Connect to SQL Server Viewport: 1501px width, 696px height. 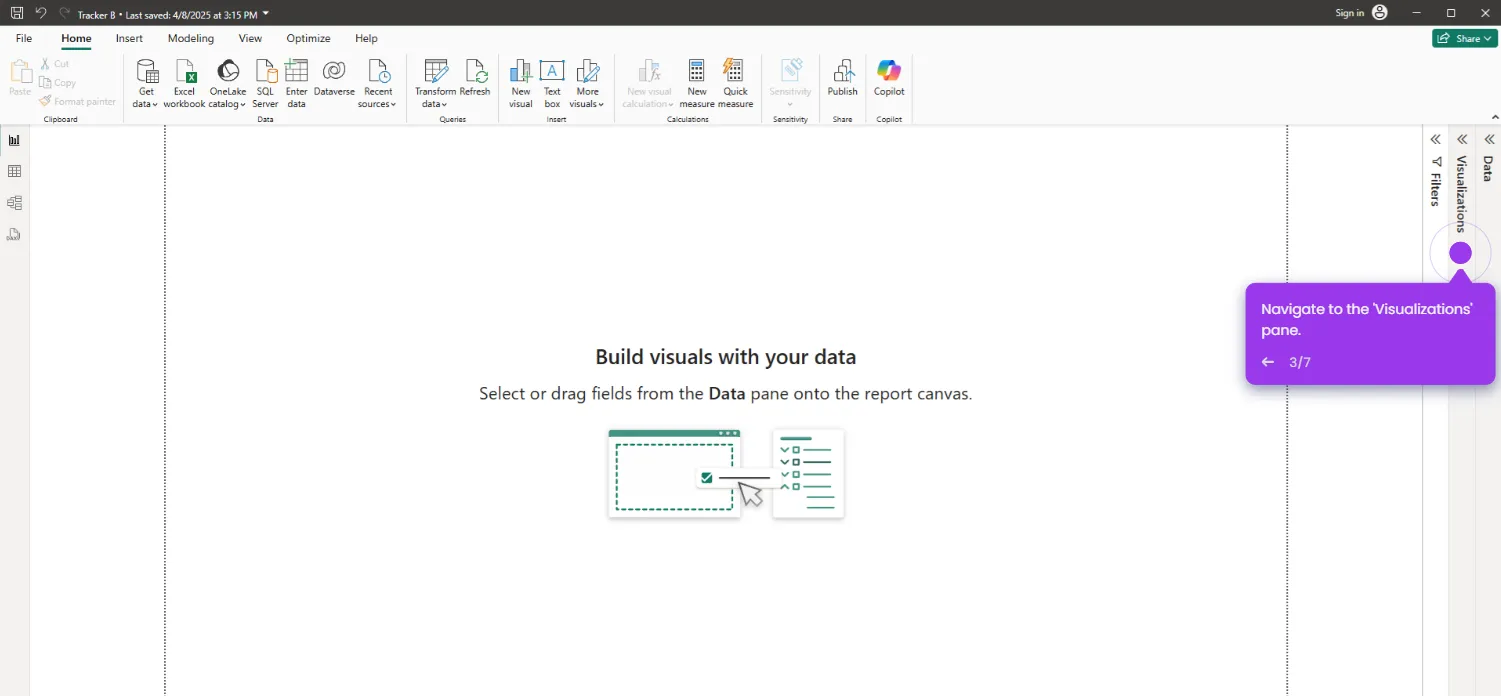click(x=265, y=84)
